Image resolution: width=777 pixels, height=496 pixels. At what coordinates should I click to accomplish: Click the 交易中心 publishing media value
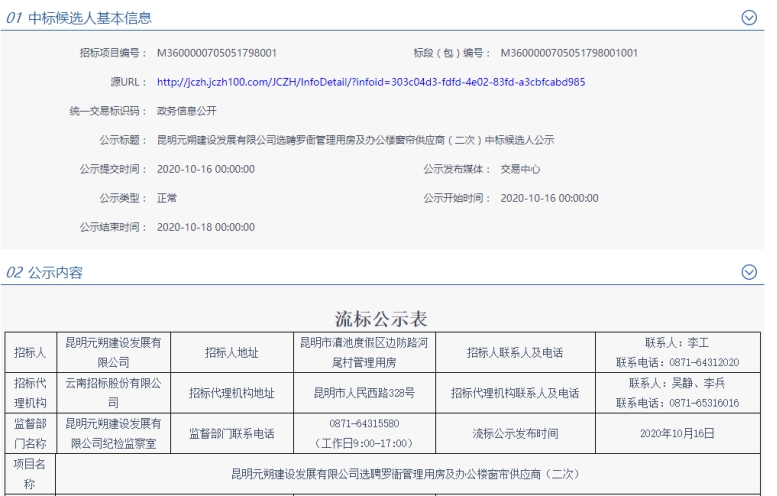pyautogui.click(x=520, y=169)
